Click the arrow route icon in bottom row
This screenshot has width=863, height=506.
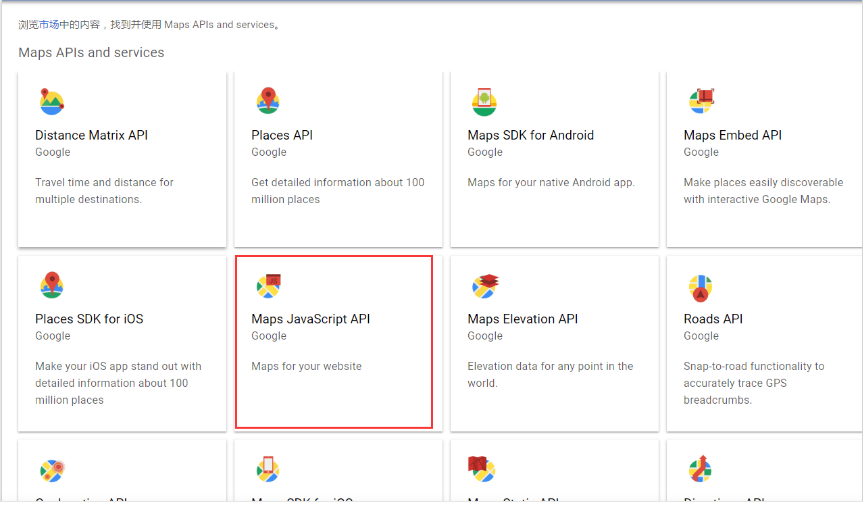tap(700, 468)
